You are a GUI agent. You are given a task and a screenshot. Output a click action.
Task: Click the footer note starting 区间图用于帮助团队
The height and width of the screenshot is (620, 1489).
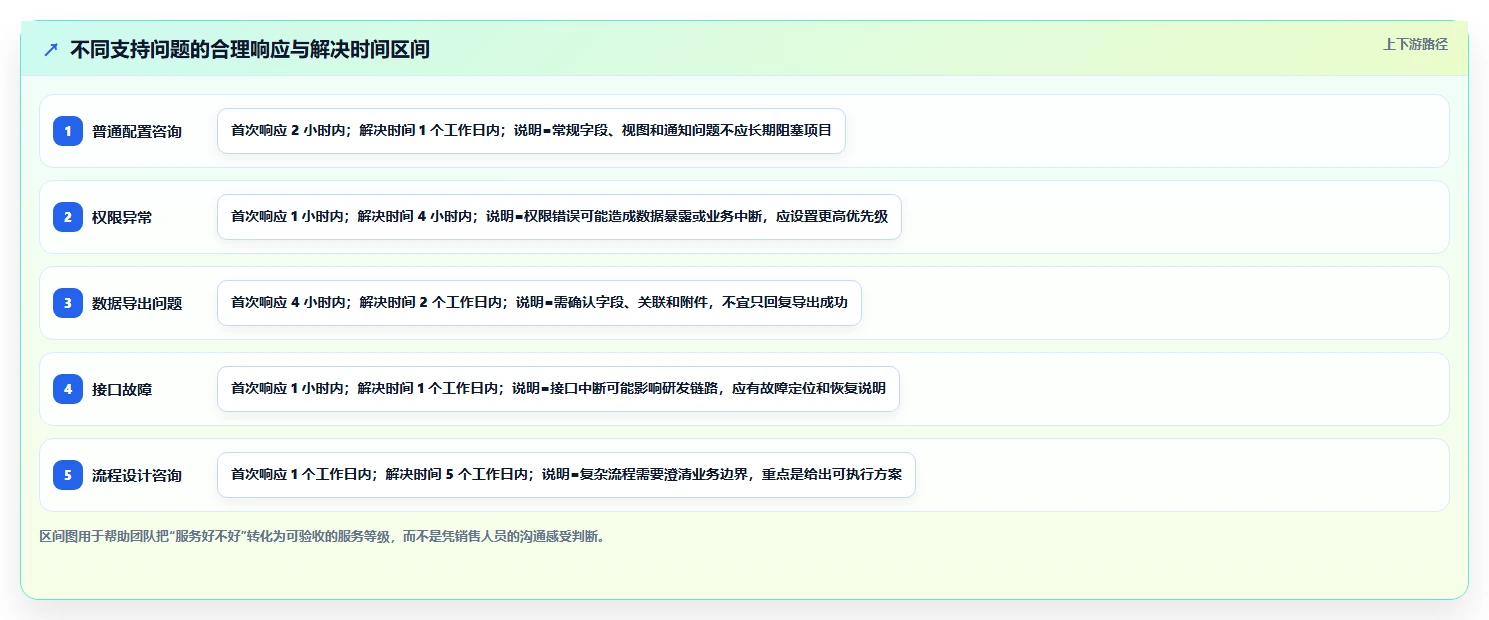[322, 536]
